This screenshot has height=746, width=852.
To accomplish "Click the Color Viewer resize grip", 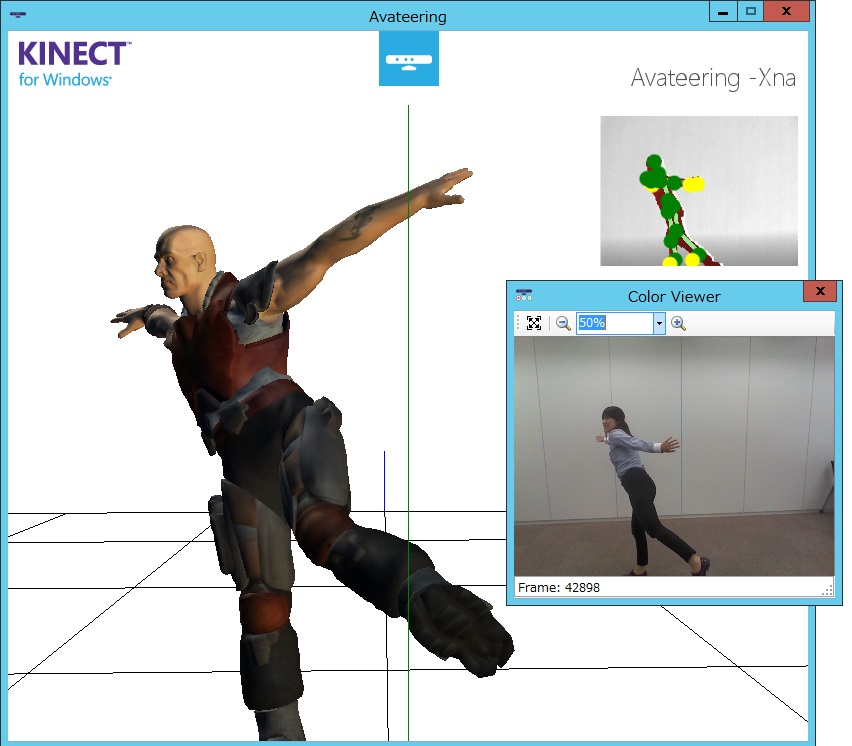I will pos(828,591).
